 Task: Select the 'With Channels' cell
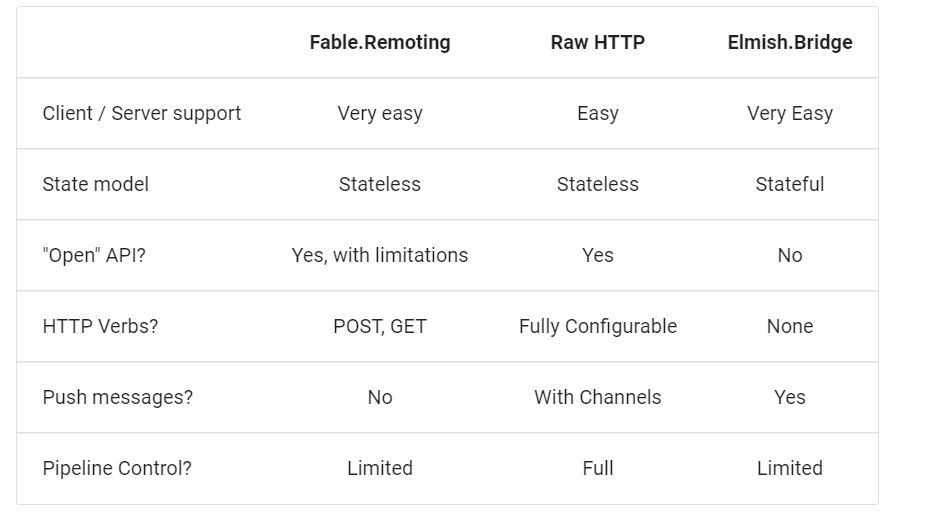598,397
